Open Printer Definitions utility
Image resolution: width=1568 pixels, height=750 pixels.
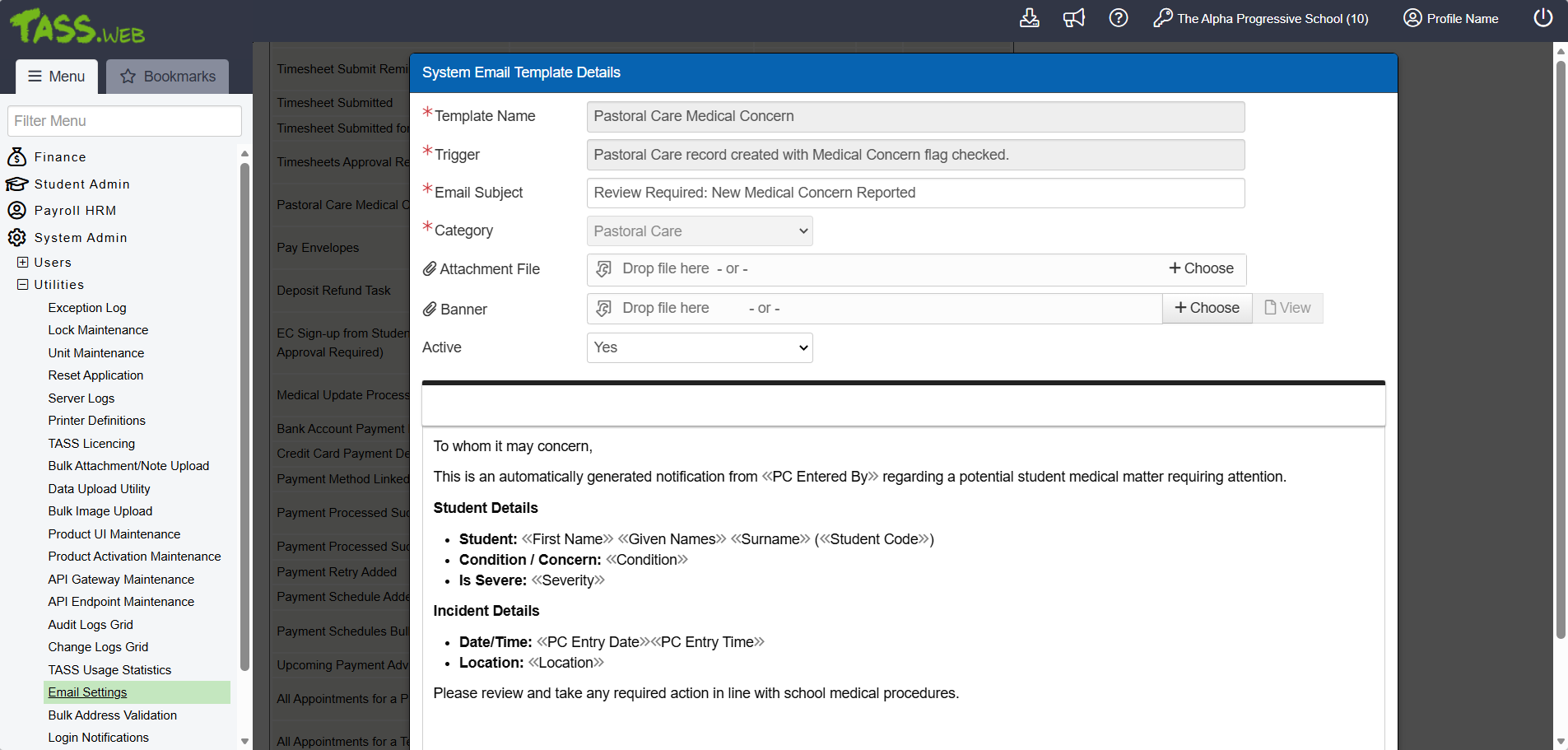click(97, 421)
